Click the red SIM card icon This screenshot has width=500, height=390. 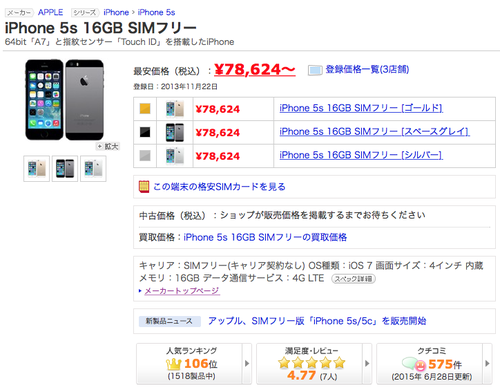pyautogui.click(x=144, y=187)
